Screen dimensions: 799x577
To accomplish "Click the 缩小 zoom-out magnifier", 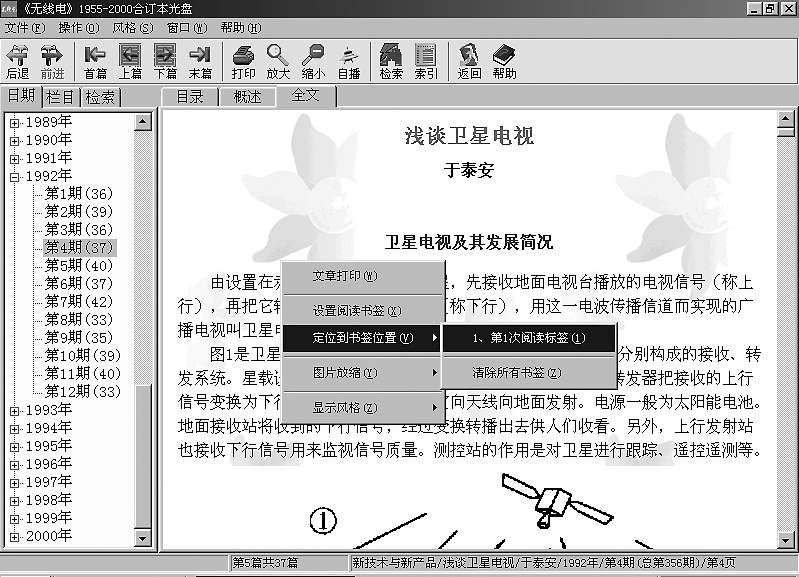I will 313,62.
